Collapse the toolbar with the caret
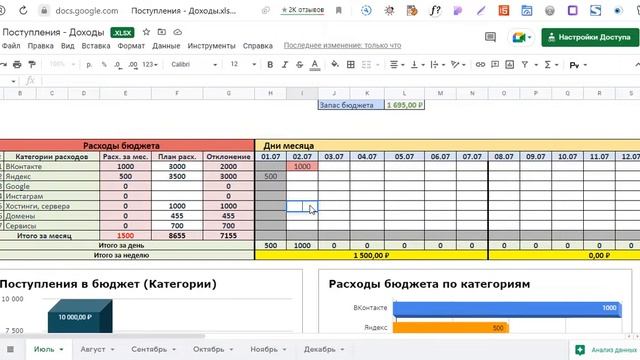Screen dimensions: 640x360 click(637, 64)
